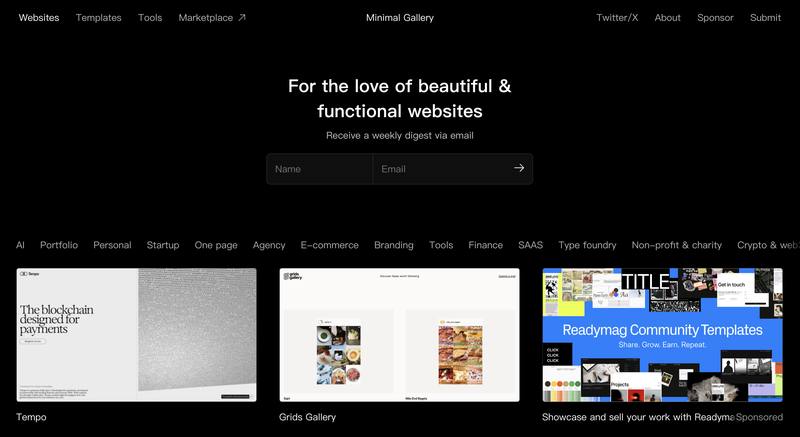Select the Crypto & web3 category

click(768, 245)
